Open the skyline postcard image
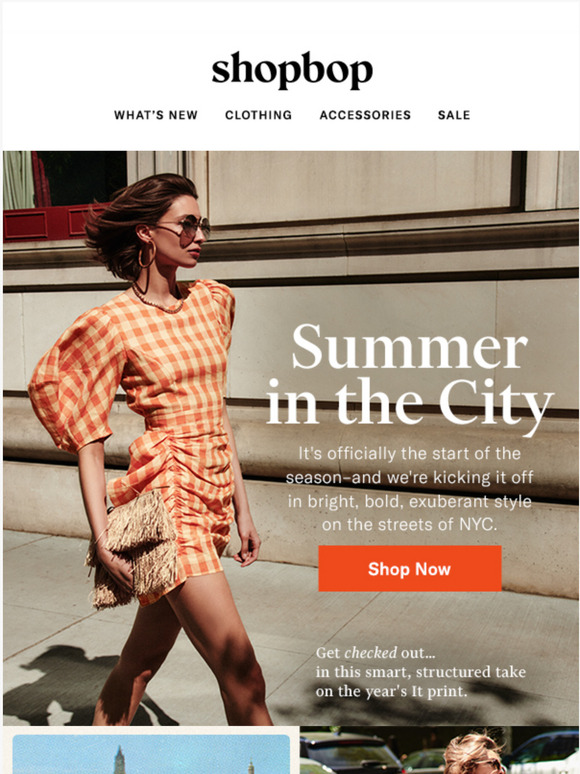 click(151, 754)
